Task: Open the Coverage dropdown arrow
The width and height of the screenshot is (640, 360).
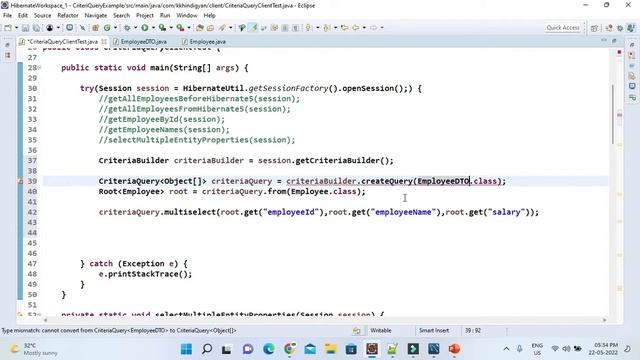Action: pos(171,28)
